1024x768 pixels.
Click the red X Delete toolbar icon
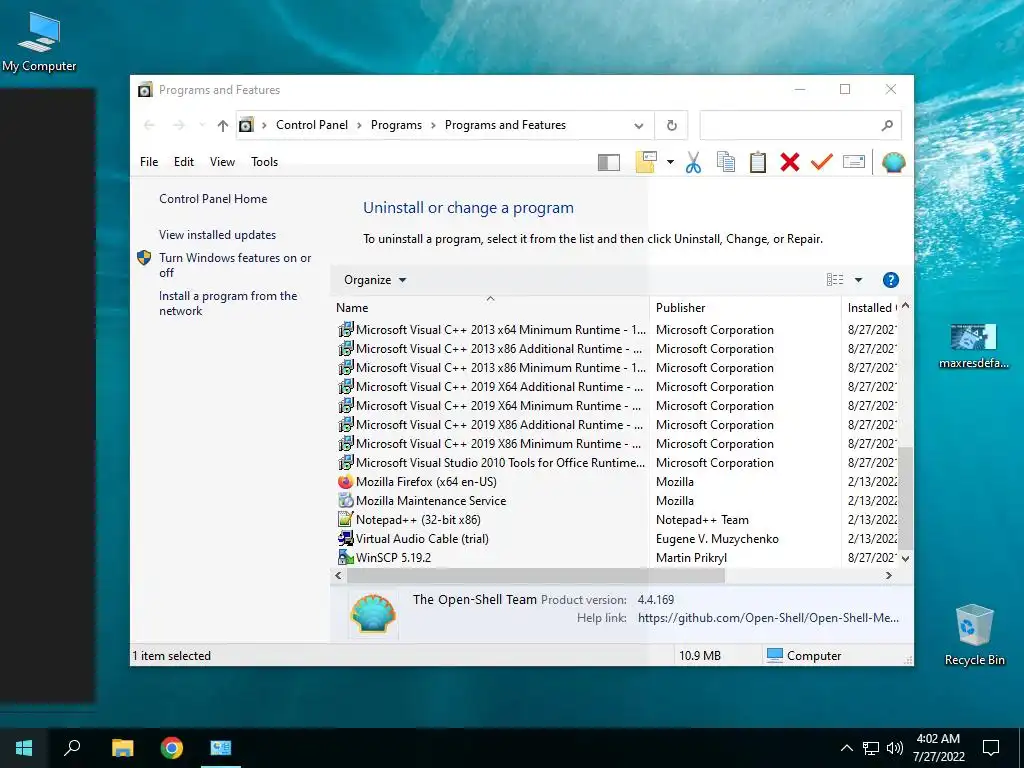790,162
